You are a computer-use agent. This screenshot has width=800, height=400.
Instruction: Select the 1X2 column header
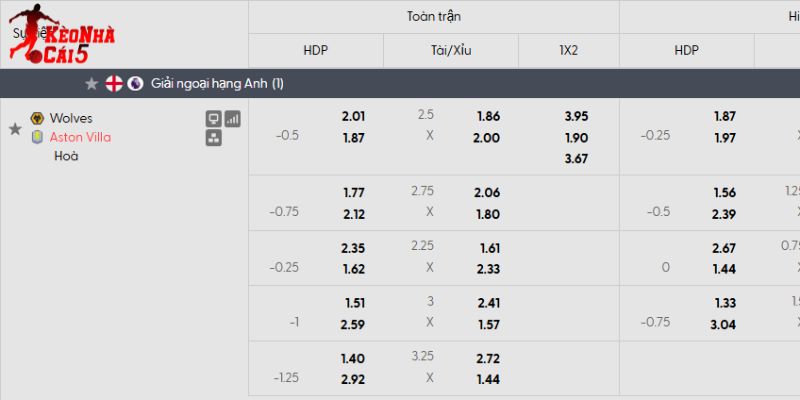569,50
